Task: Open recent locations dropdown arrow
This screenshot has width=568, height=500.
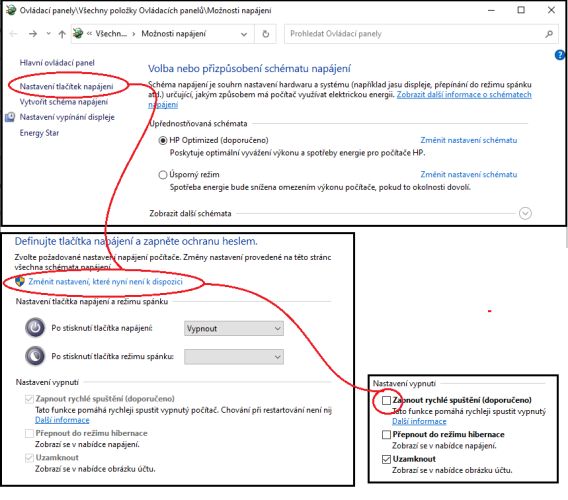Action: (x=49, y=34)
